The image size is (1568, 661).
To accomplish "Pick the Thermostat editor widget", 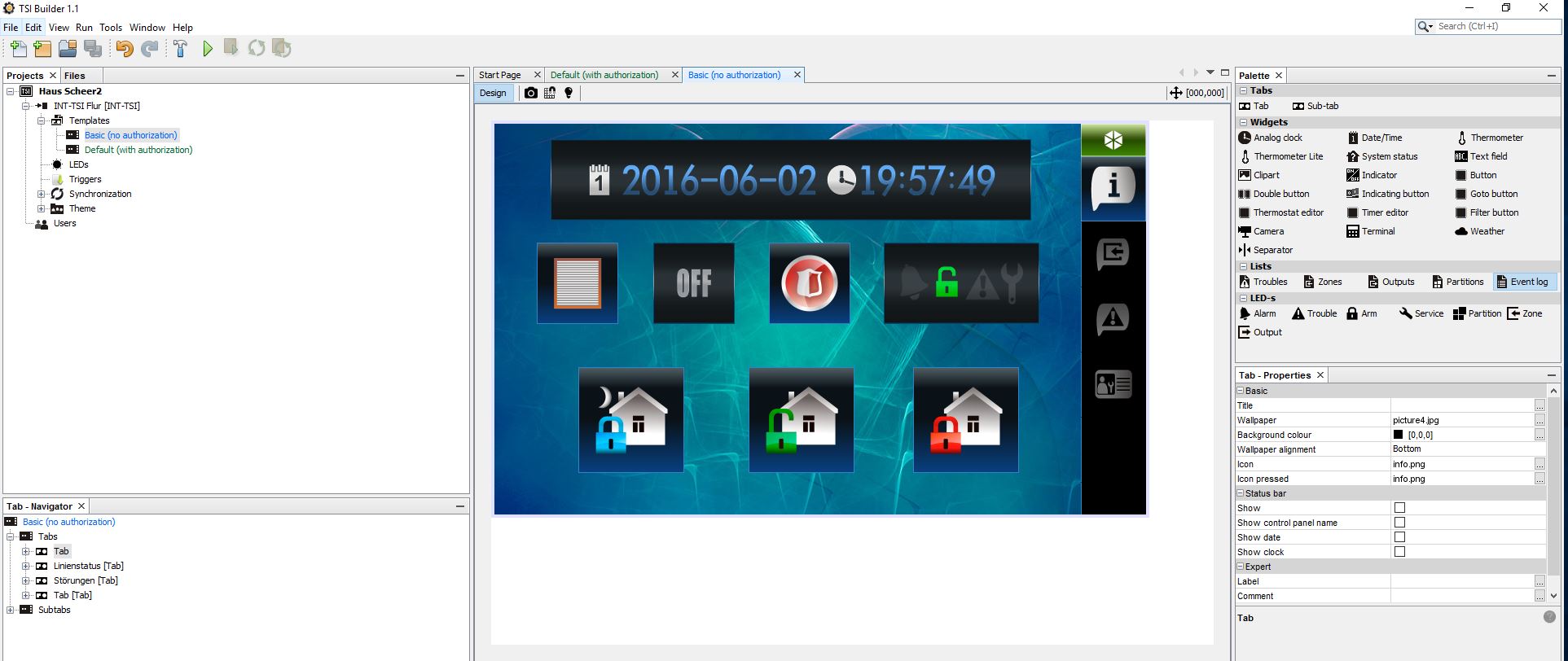I will (1288, 212).
